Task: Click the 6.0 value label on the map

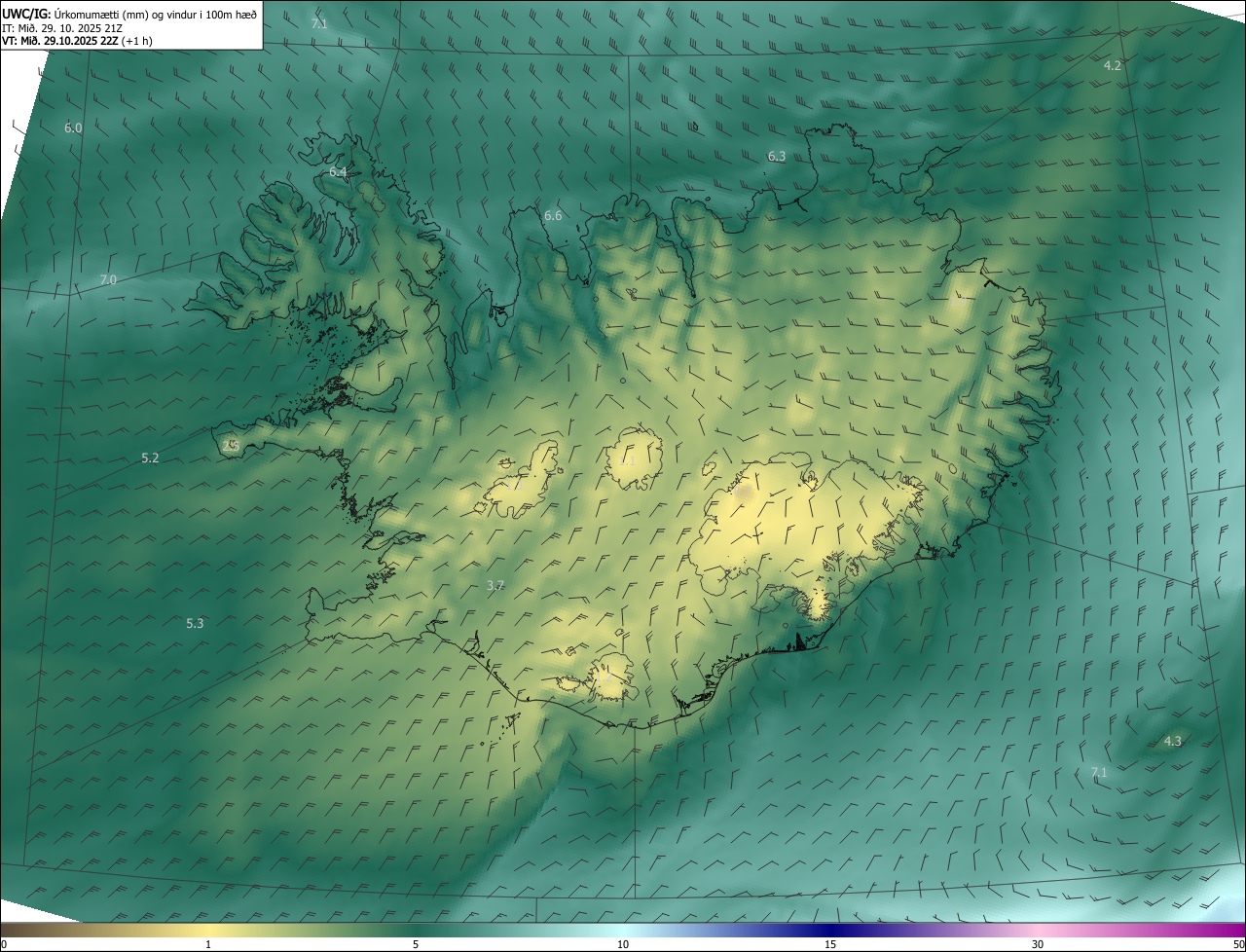Action: (x=73, y=128)
